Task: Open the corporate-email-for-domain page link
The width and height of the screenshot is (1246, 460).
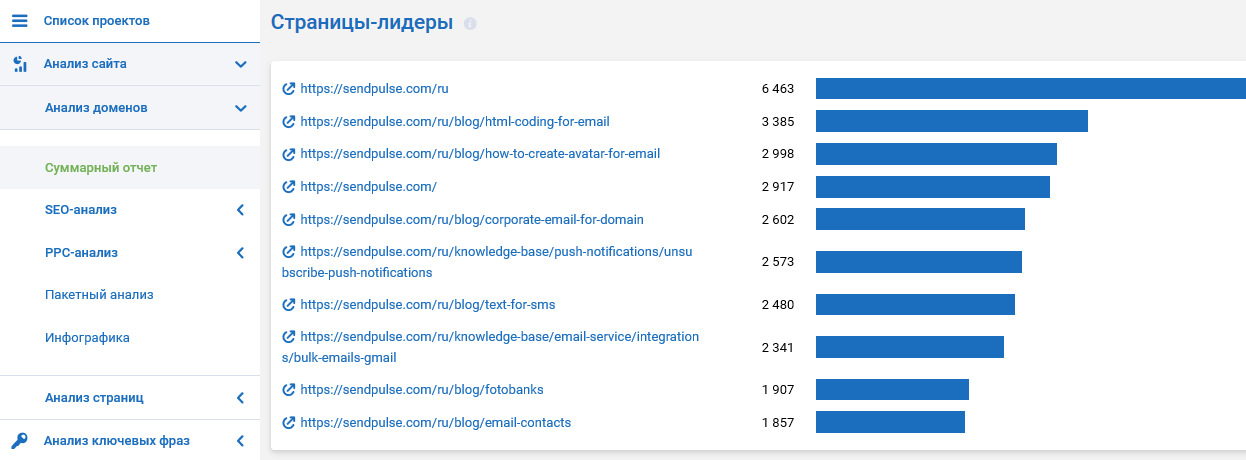Action: (471, 220)
